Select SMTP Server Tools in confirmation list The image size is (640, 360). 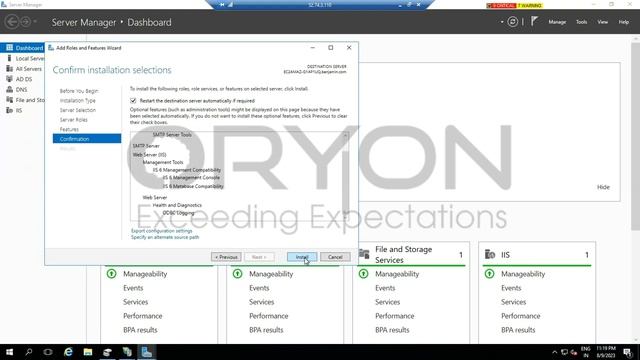[172, 135]
